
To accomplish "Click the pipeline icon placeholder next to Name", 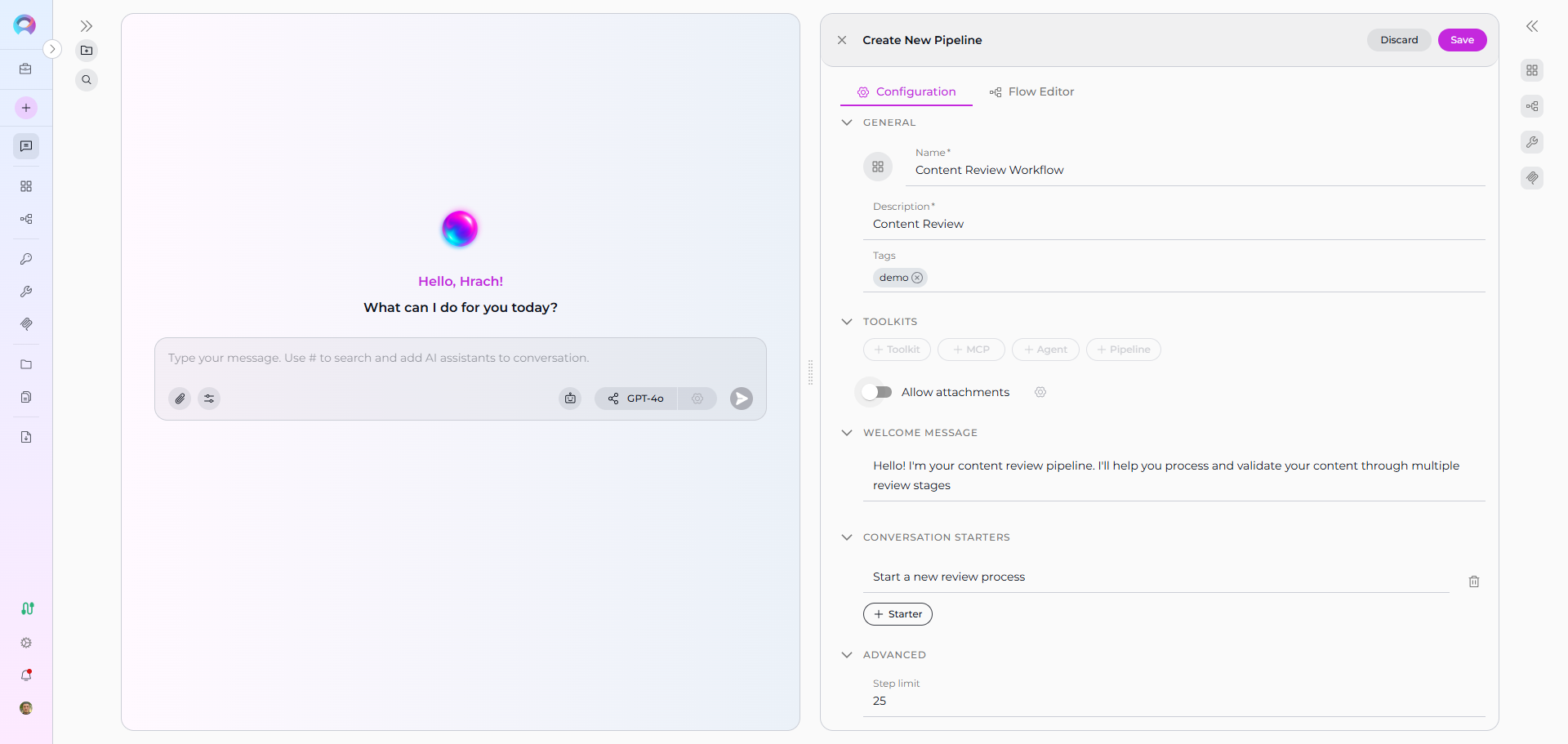I will click(x=878, y=167).
